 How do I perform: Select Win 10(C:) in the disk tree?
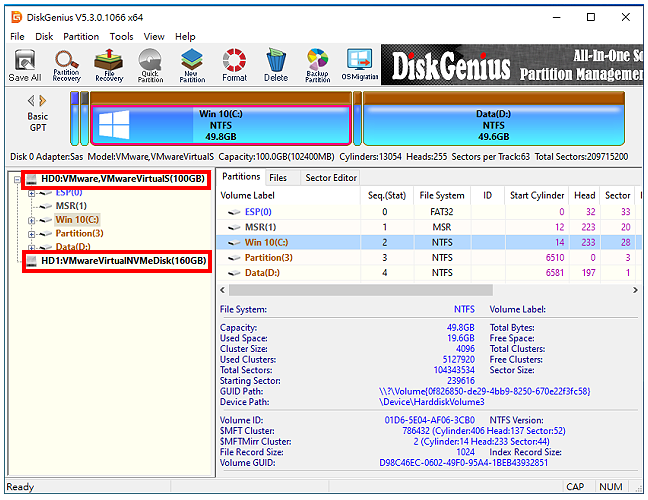click(77, 219)
